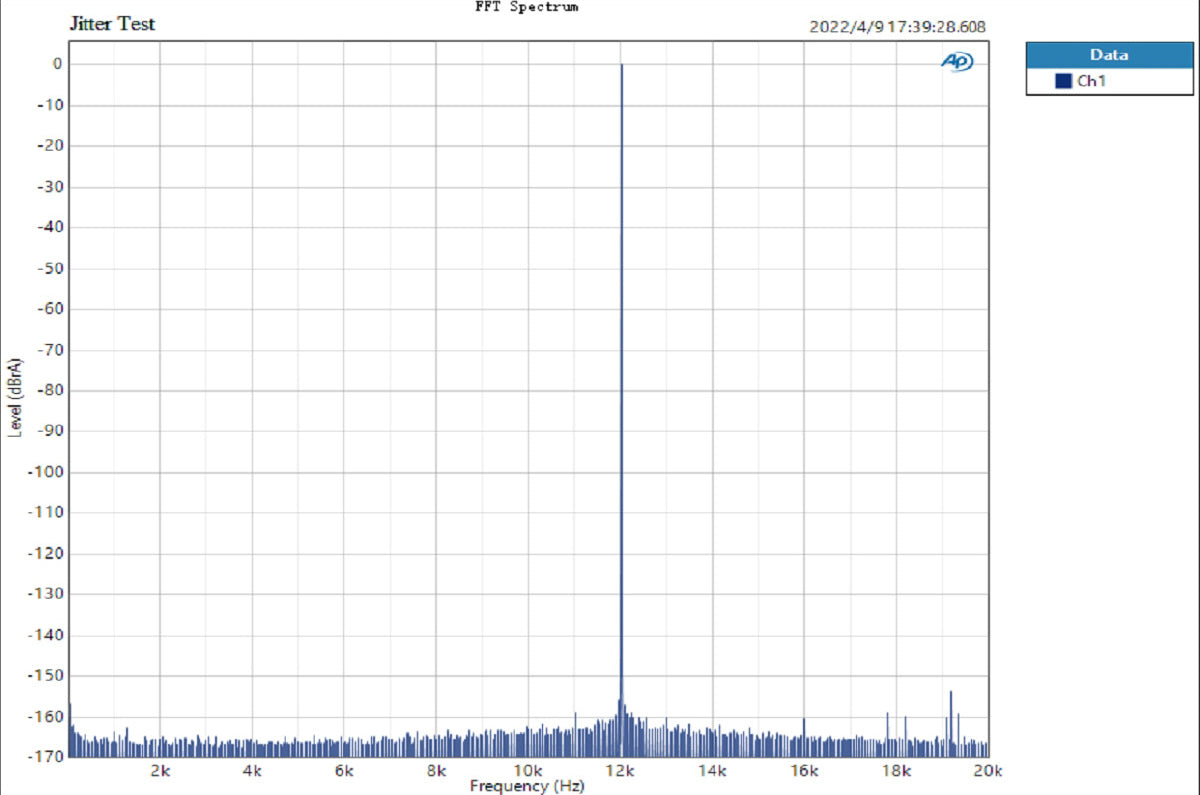Click the 2k tick label on the x-axis

[161, 770]
